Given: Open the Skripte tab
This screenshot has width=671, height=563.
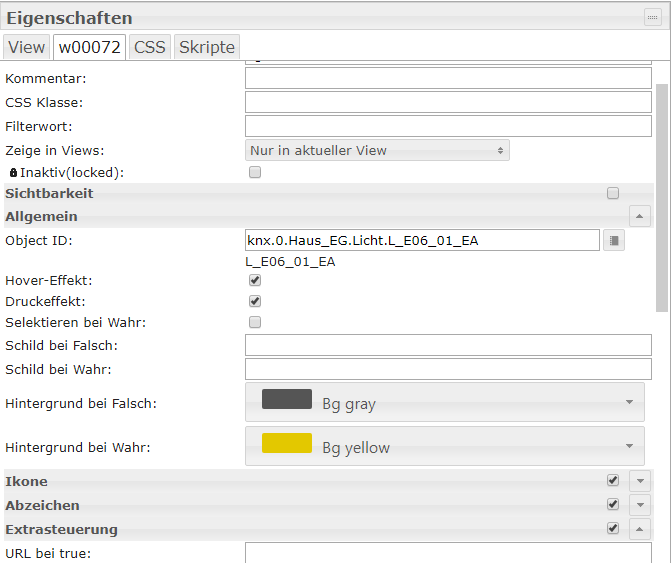Looking at the screenshot, I should click(x=207, y=47).
